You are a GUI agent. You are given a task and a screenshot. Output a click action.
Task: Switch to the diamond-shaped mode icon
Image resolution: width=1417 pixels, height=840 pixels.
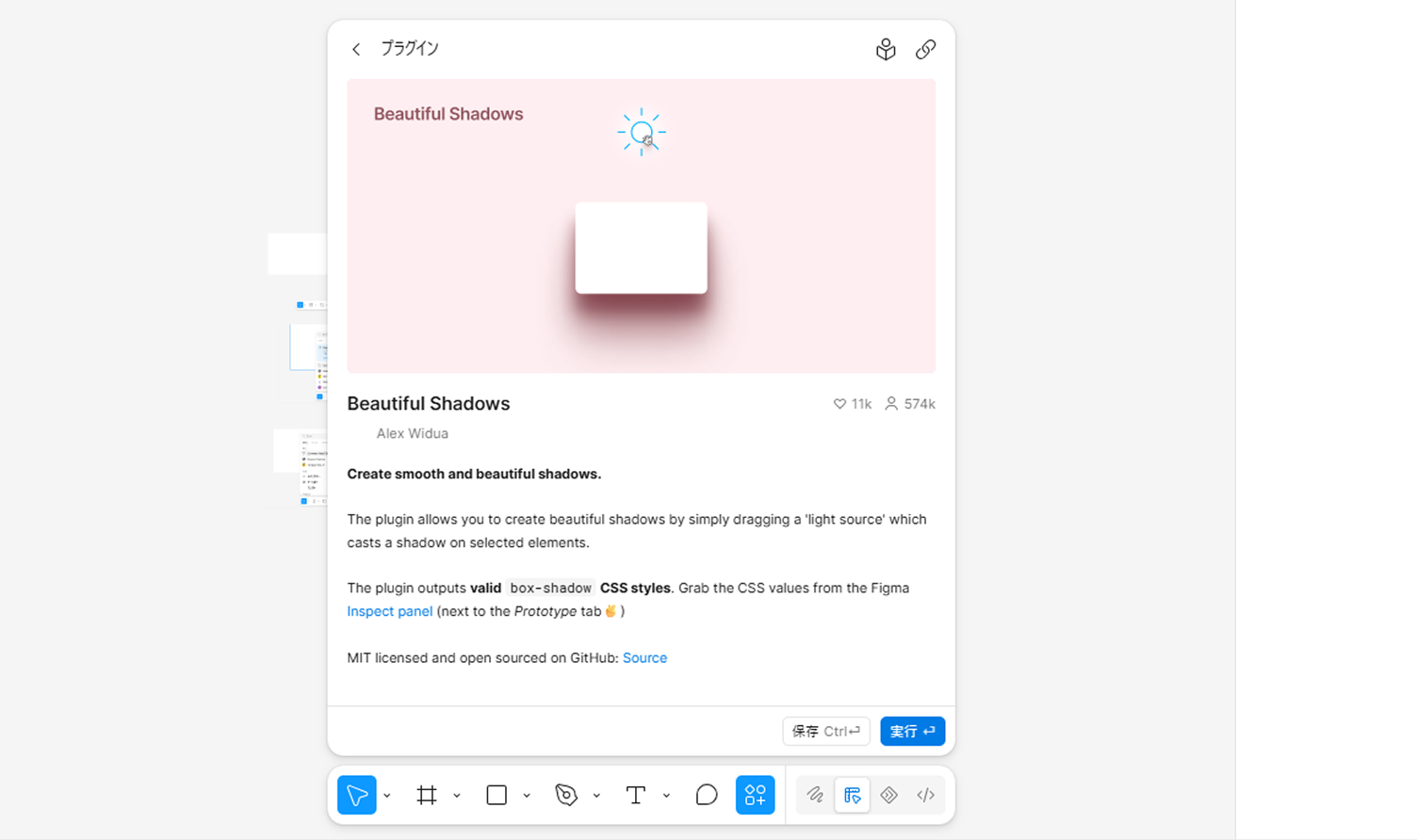[x=889, y=795]
